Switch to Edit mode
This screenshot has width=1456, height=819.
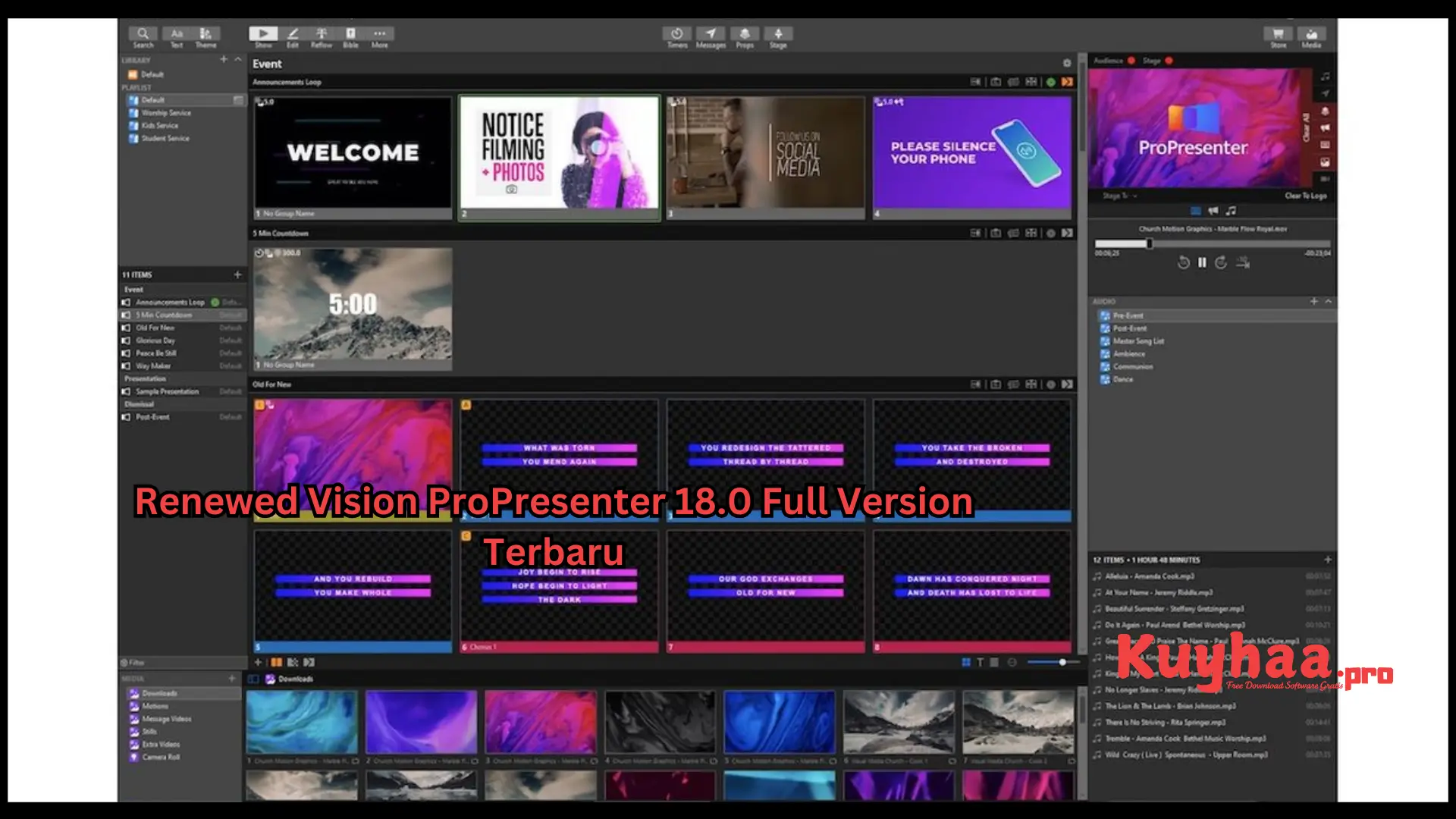tap(293, 36)
